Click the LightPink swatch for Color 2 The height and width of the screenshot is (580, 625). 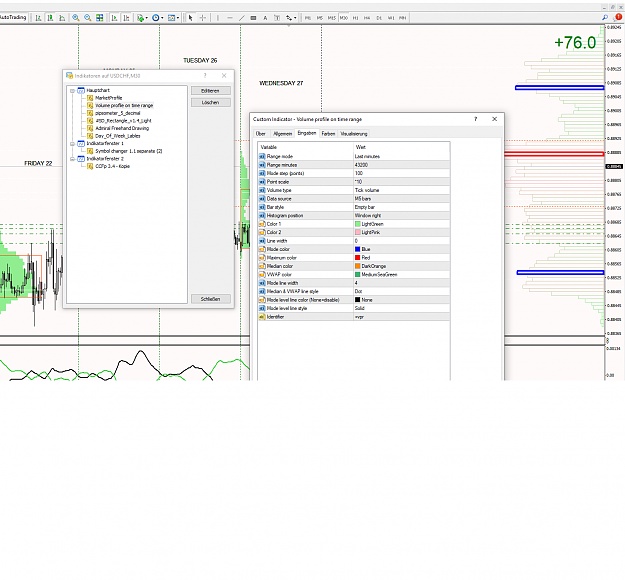pyautogui.click(x=358, y=232)
